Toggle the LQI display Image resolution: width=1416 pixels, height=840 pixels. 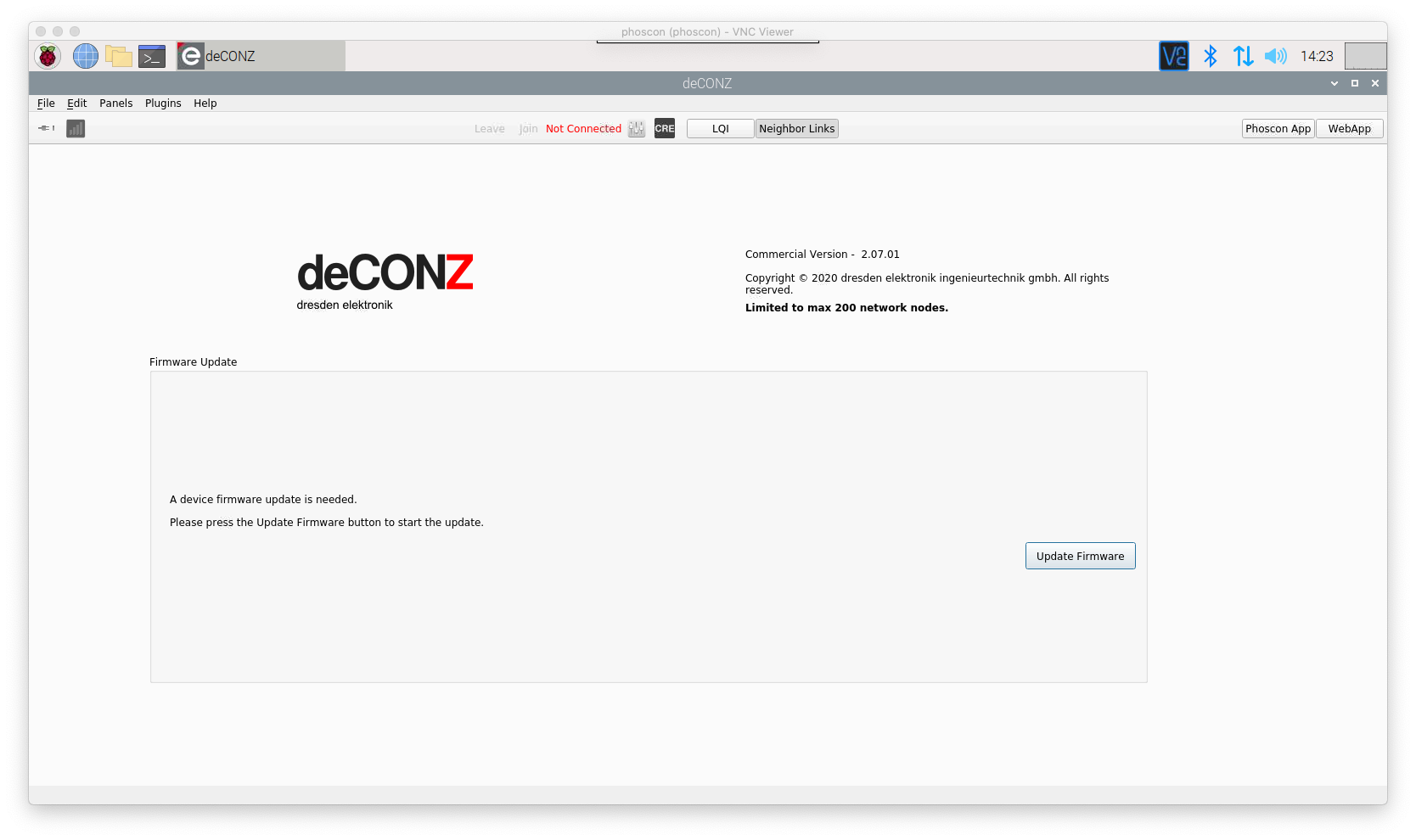719,128
